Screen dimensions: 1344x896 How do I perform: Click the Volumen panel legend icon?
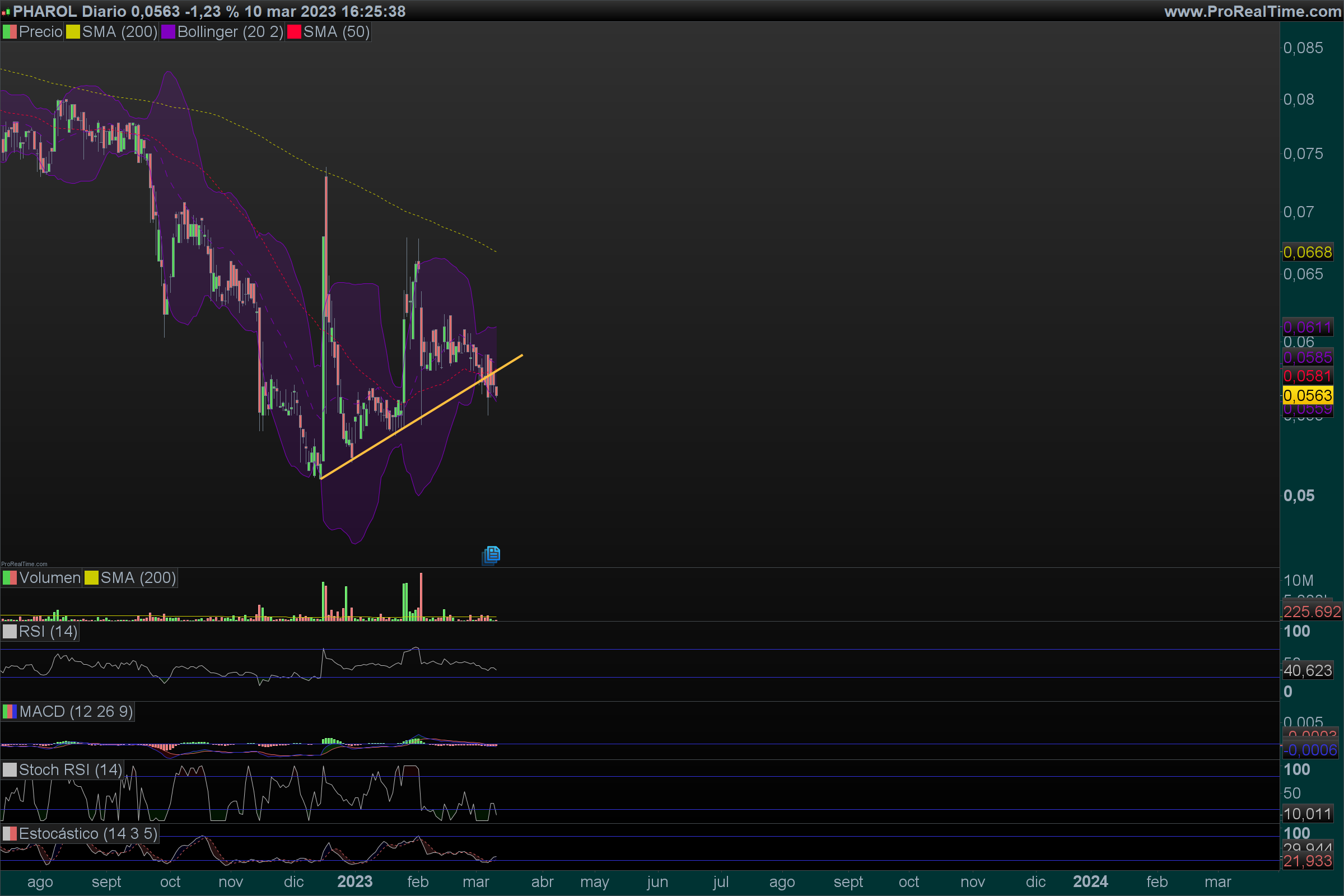[x=10, y=578]
